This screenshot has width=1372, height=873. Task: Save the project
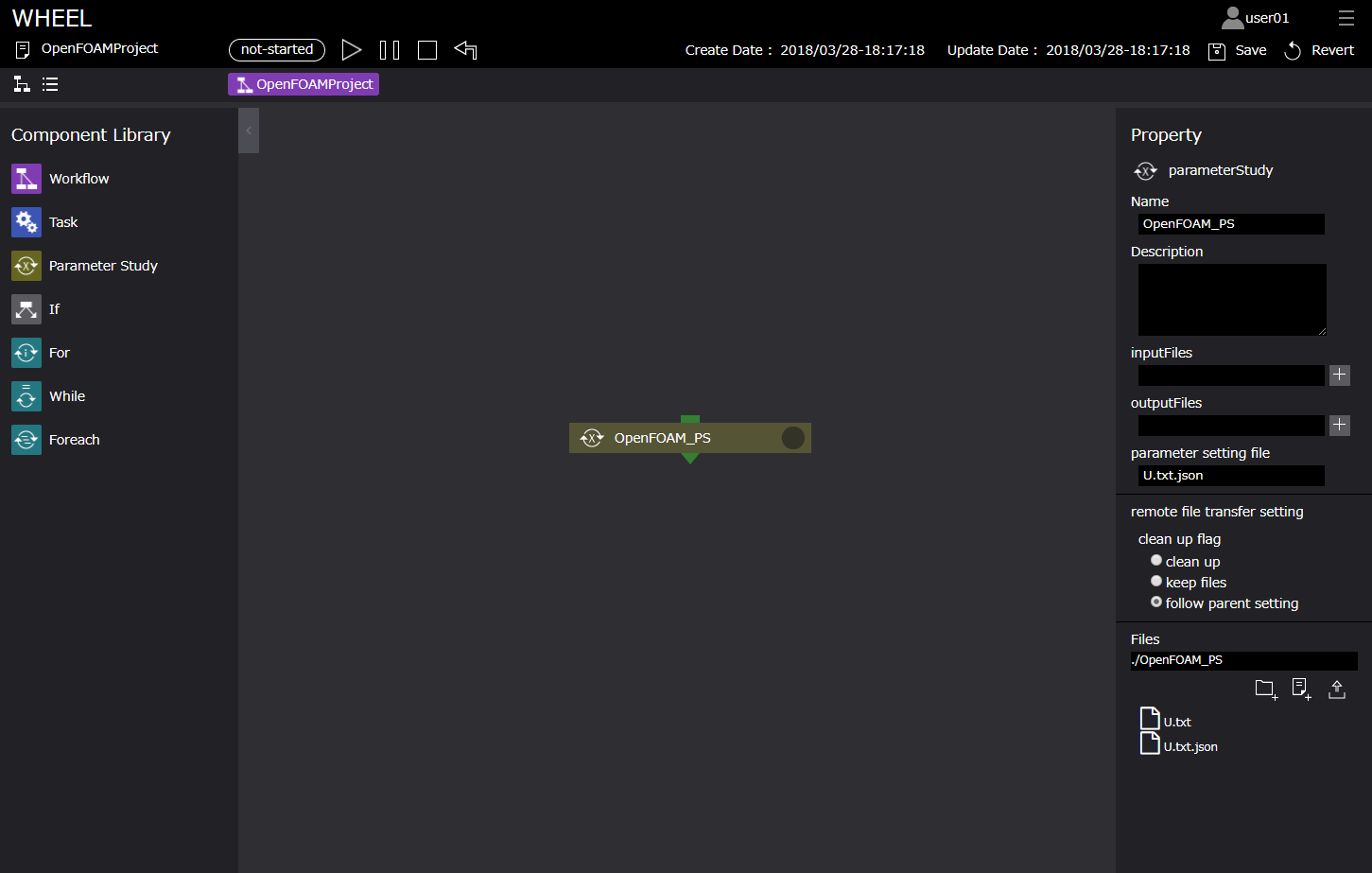click(1238, 50)
